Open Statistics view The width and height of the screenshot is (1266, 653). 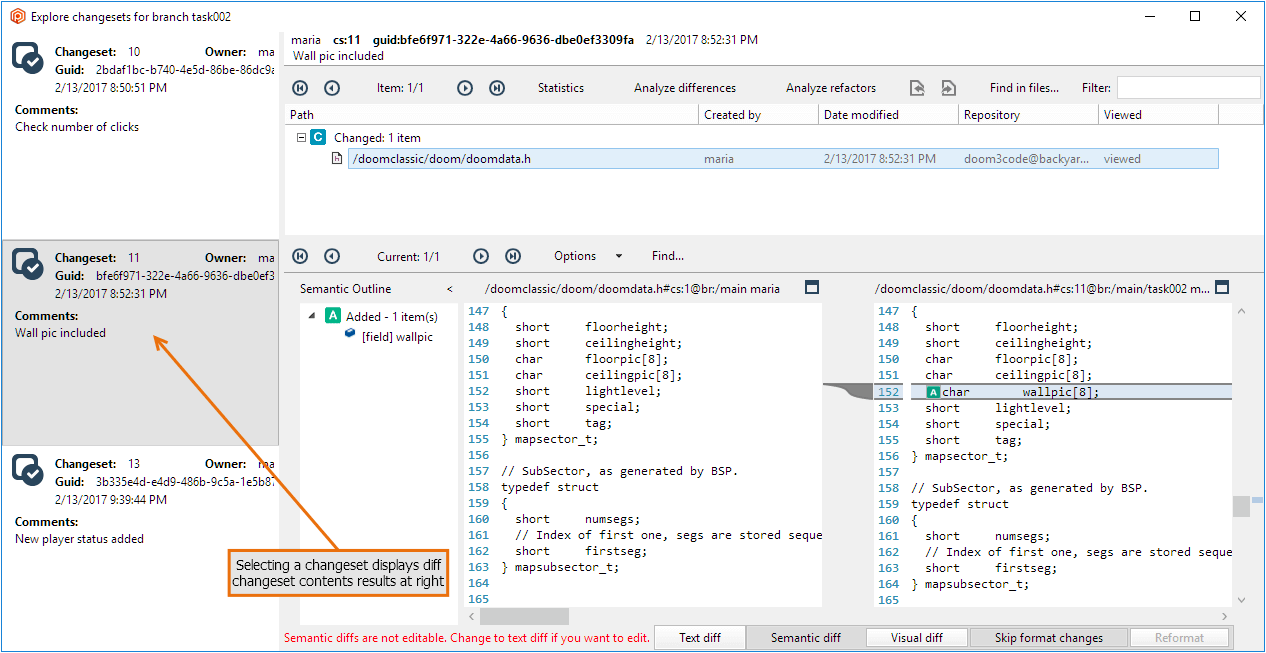click(561, 88)
